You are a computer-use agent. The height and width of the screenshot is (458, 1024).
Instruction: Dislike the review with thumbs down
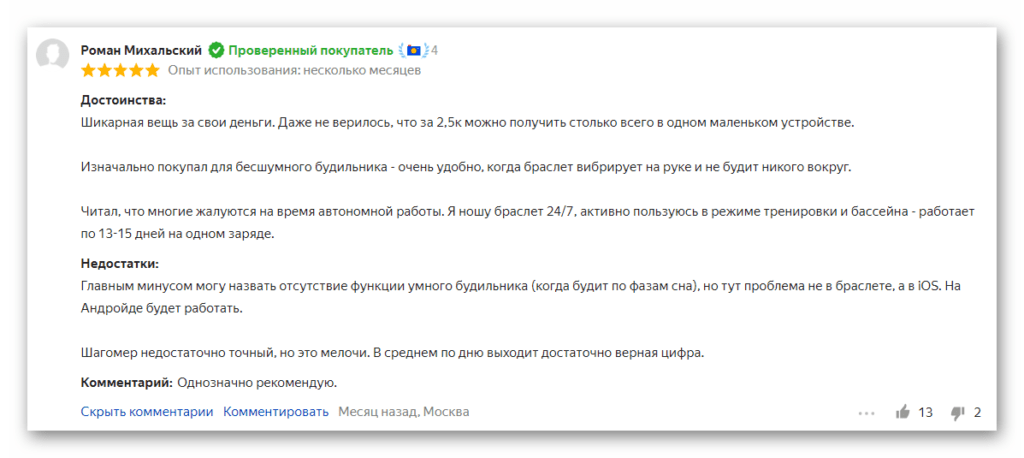pyautogui.click(x=958, y=413)
